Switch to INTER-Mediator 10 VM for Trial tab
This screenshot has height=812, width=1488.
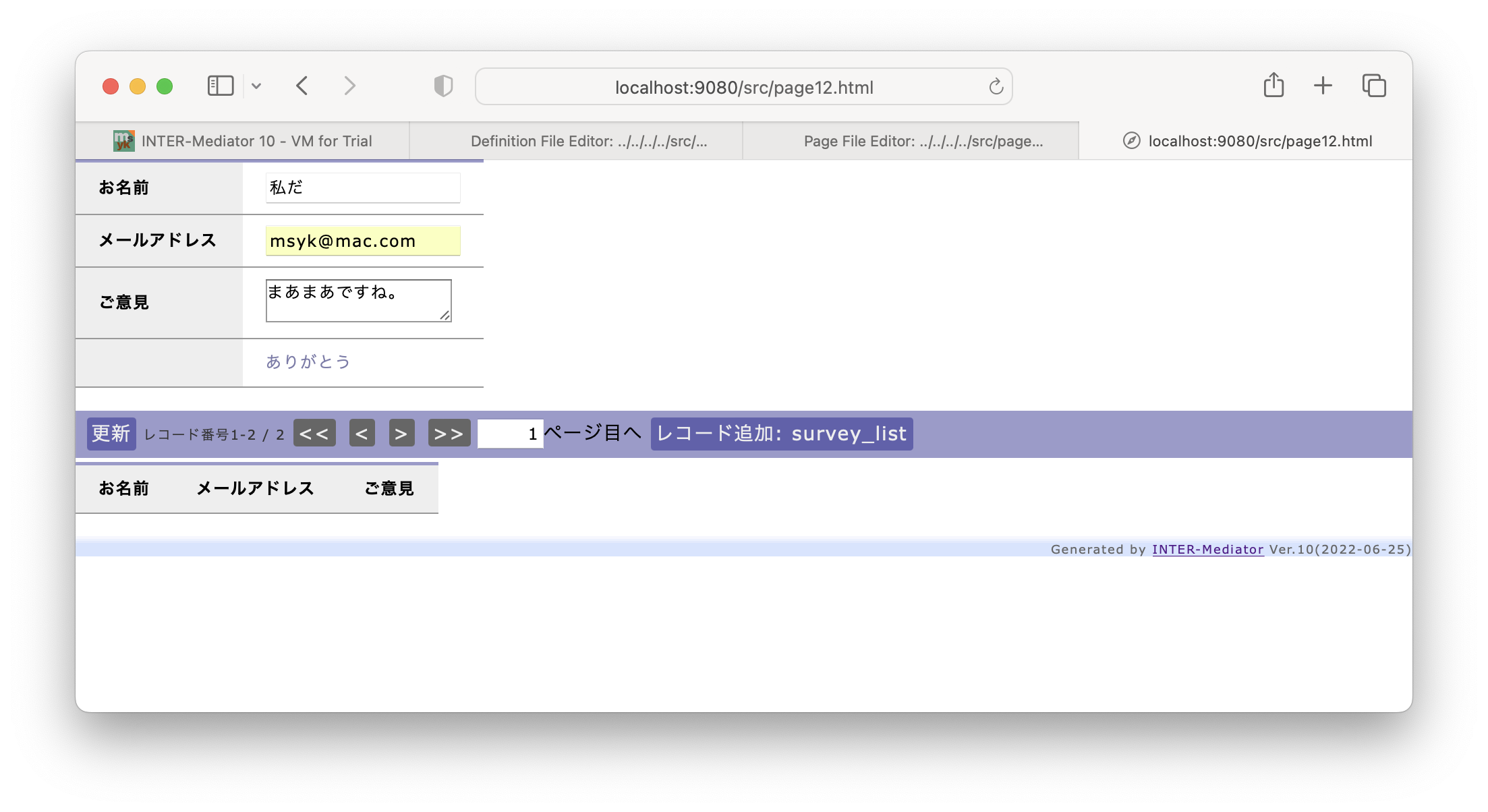tap(243, 141)
